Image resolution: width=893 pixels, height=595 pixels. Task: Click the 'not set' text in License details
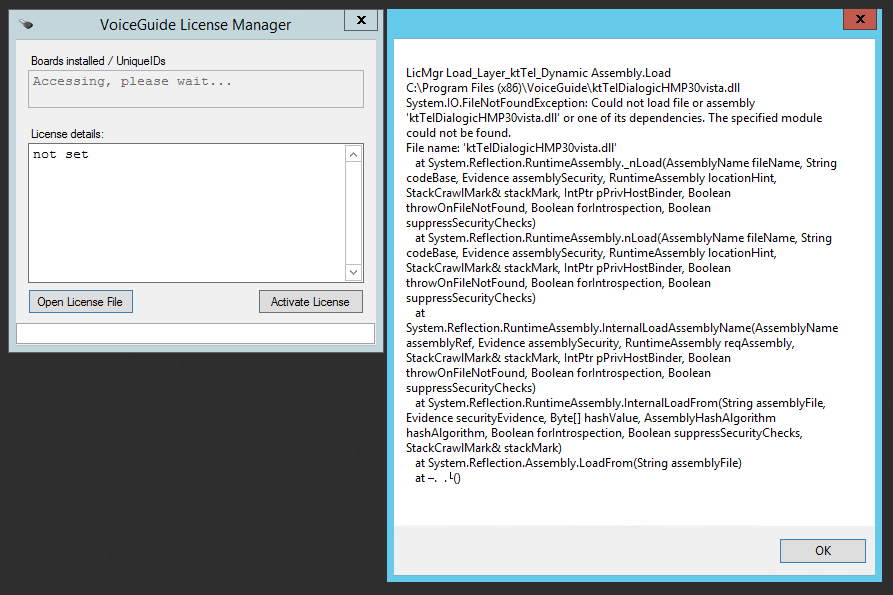(x=60, y=154)
